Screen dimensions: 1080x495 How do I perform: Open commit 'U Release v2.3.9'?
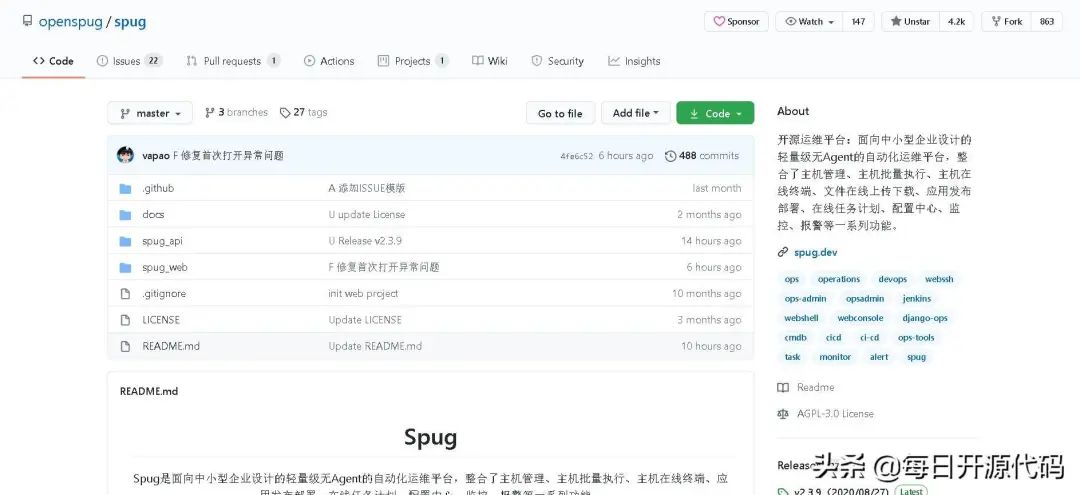[x=365, y=241]
